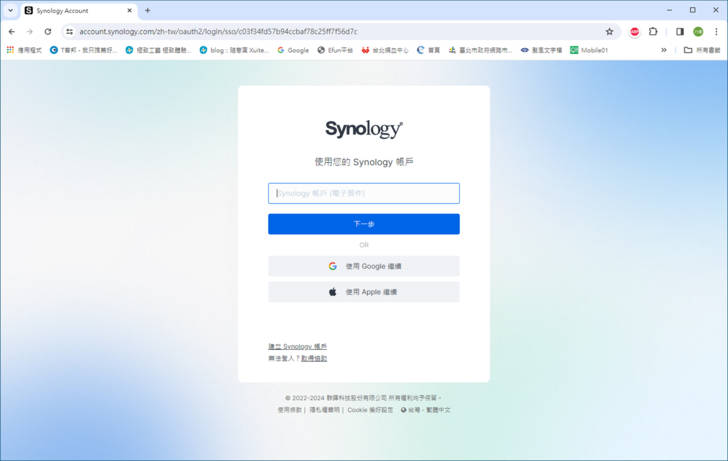This screenshot has width=728, height=461.
Task: Open the 首頁 bookmark
Action: click(x=429, y=50)
